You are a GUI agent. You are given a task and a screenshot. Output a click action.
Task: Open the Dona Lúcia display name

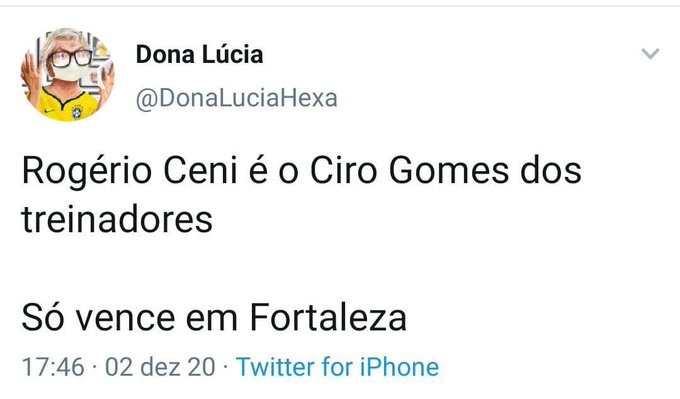(x=199, y=55)
